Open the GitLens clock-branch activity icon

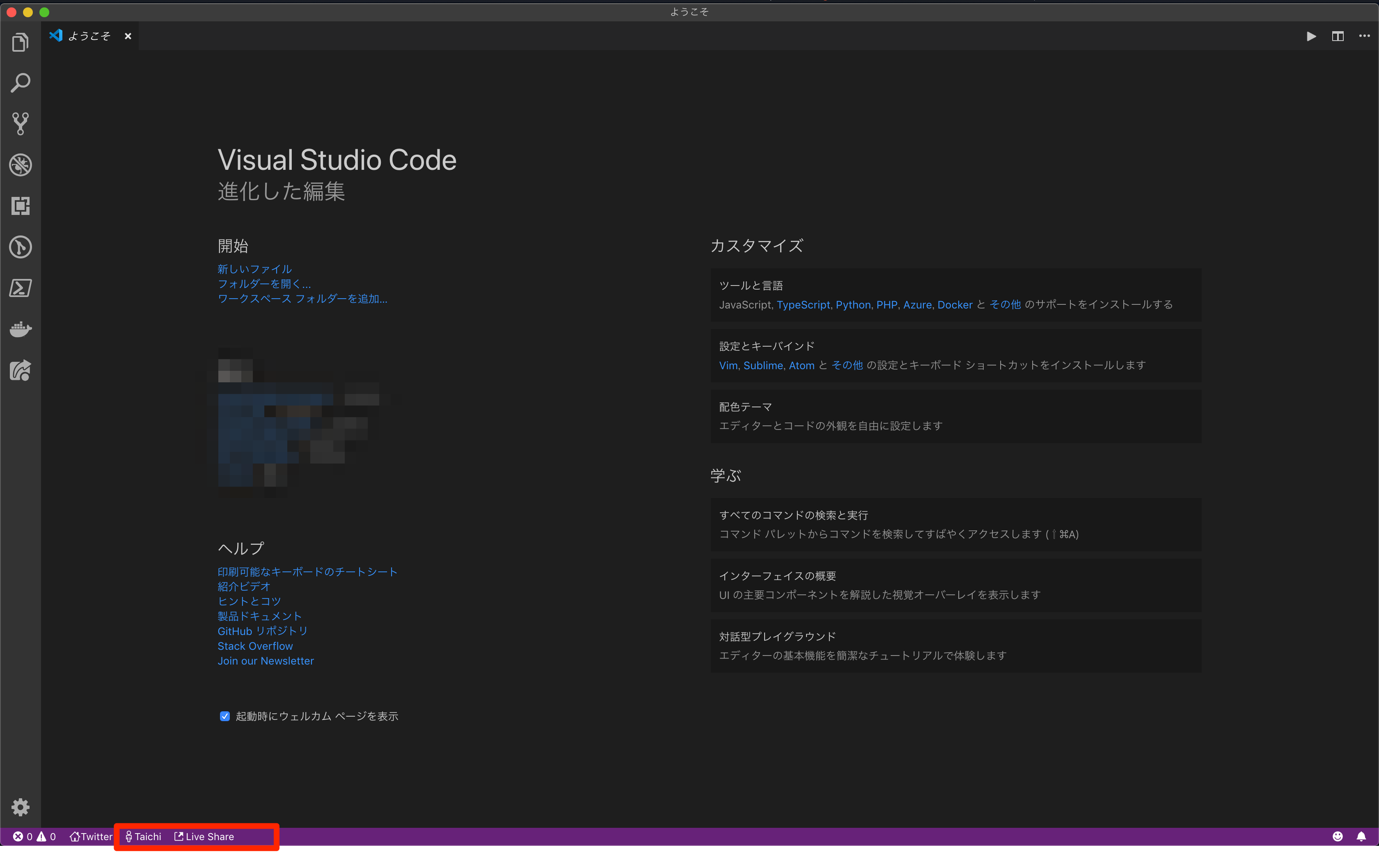(20, 247)
